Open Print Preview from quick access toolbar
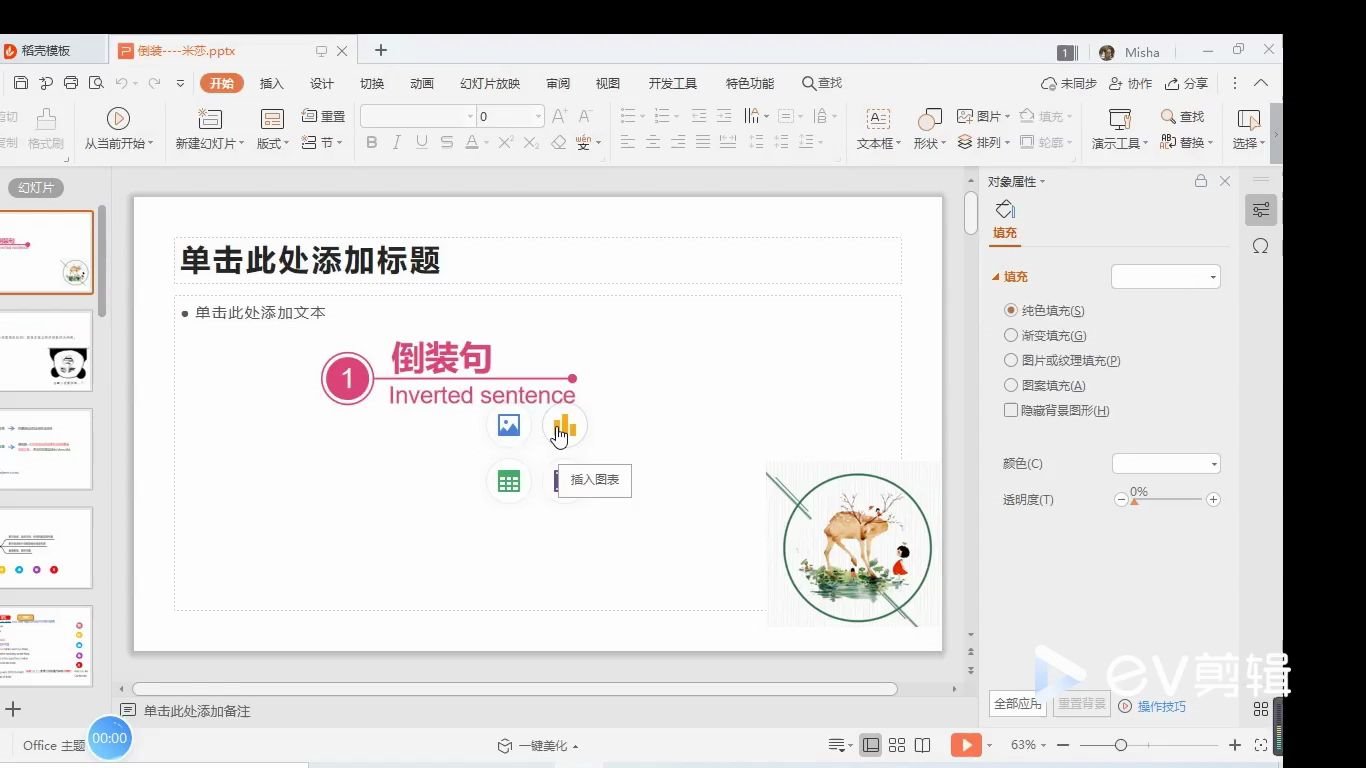The width and height of the screenshot is (1366, 768). click(96, 83)
